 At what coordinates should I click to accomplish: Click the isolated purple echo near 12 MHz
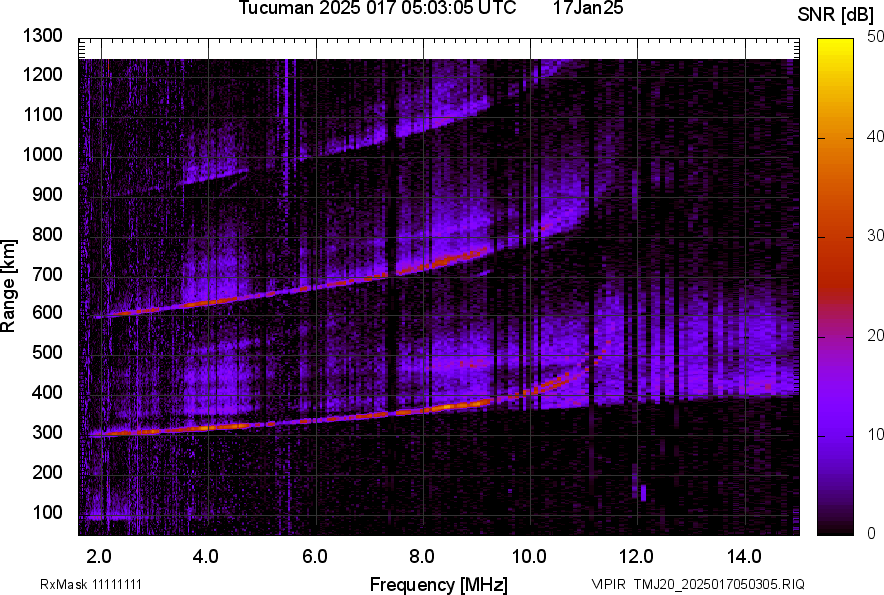[643, 492]
